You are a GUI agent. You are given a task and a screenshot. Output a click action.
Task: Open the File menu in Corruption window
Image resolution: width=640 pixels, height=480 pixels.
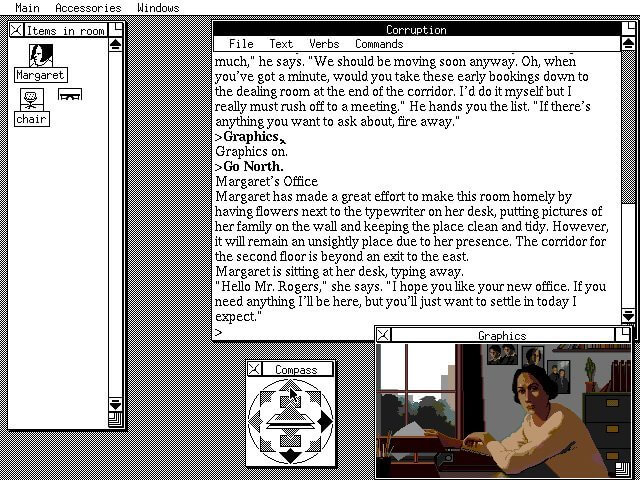click(x=241, y=44)
